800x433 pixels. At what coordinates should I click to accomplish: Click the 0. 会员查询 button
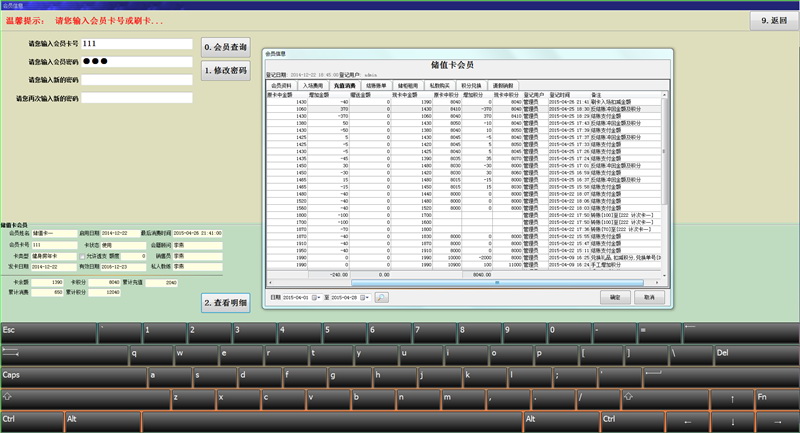[x=226, y=47]
